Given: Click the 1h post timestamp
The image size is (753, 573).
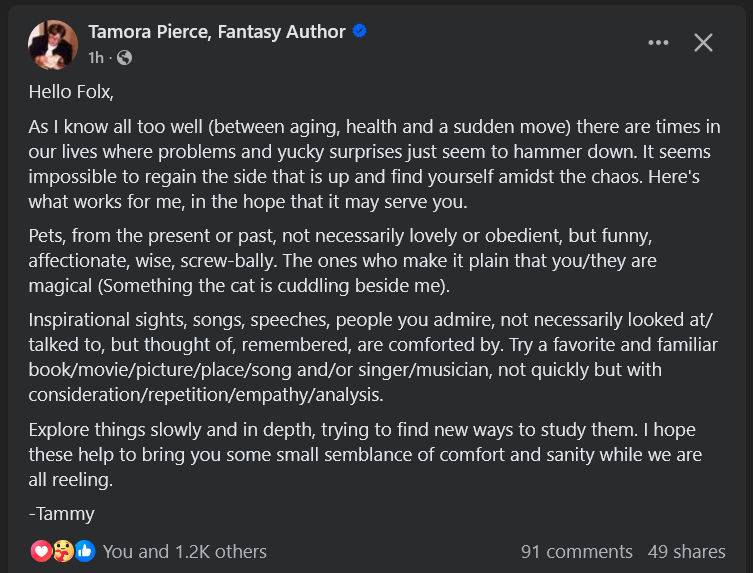Looking at the screenshot, I should [96, 58].
